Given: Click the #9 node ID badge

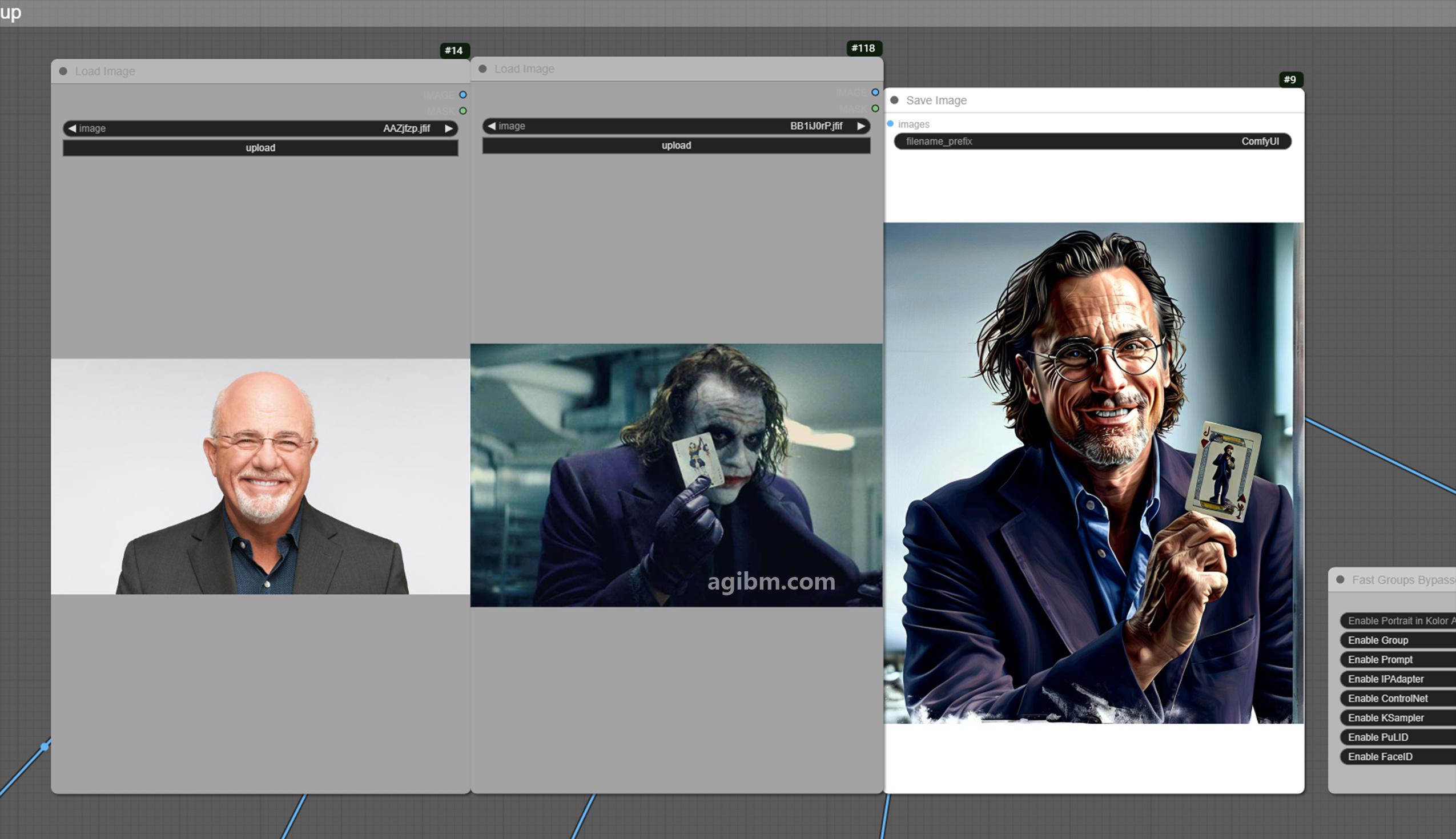Looking at the screenshot, I should tap(1290, 79).
